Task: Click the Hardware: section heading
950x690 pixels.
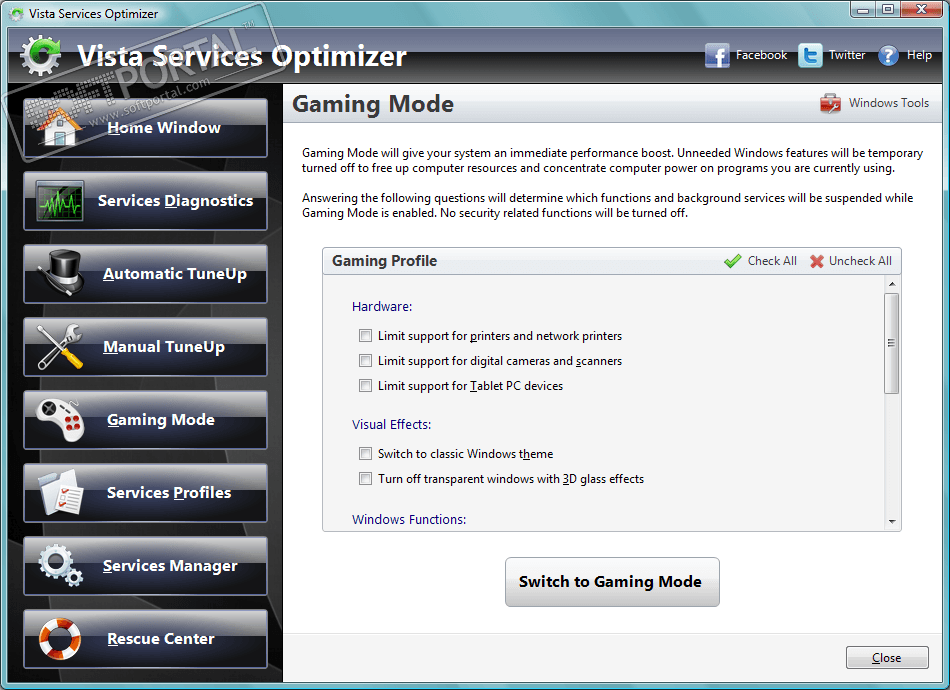Action: tap(382, 307)
